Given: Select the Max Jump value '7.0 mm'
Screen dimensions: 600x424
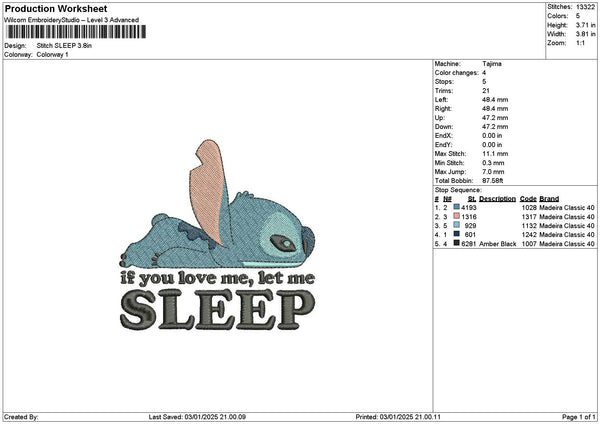Looking at the screenshot, I should pos(493,172).
